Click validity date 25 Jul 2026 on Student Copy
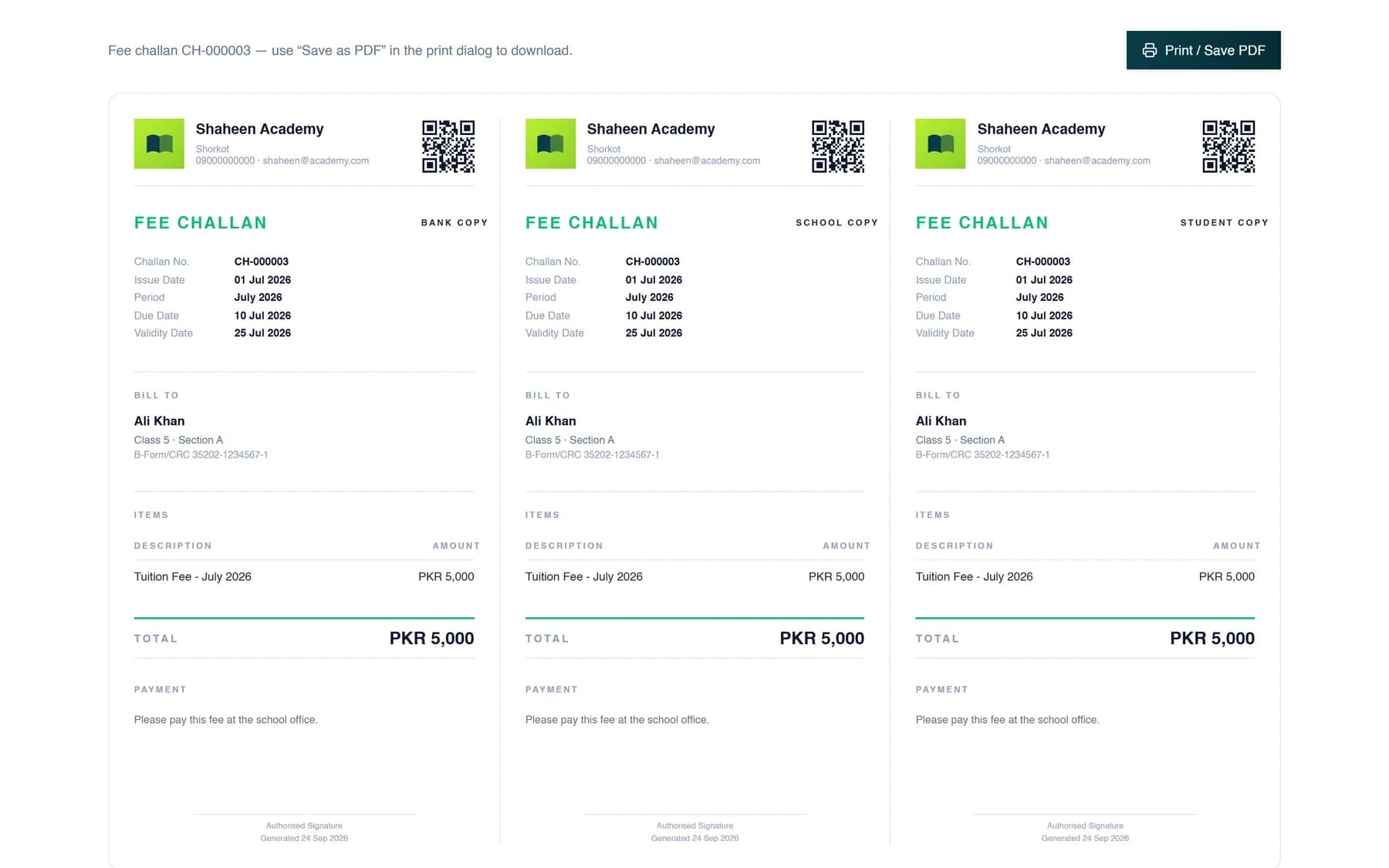 pyautogui.click(x=1044, y=333)
